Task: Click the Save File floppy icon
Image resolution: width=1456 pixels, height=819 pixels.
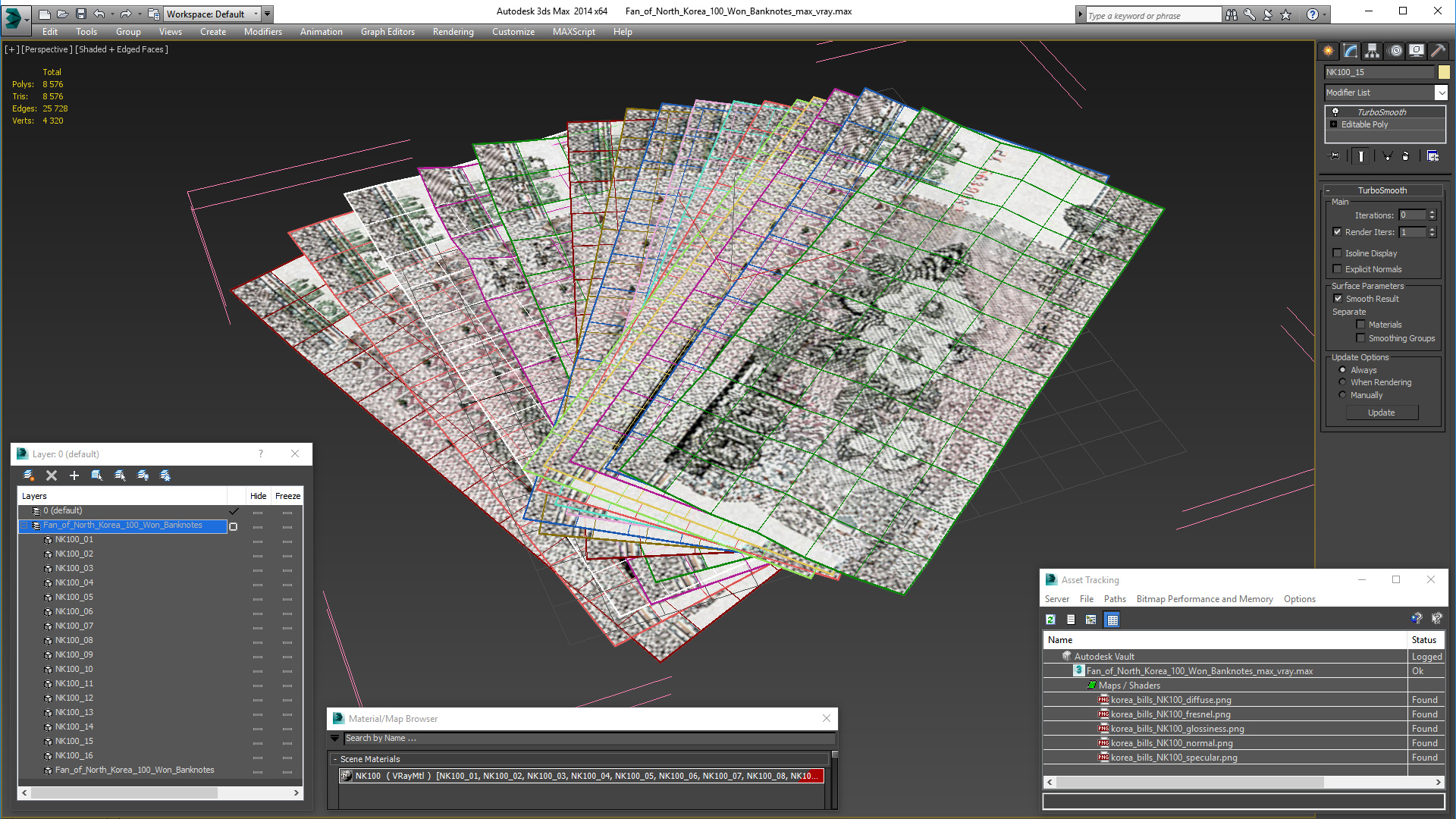Action: [x=81, y=14]
